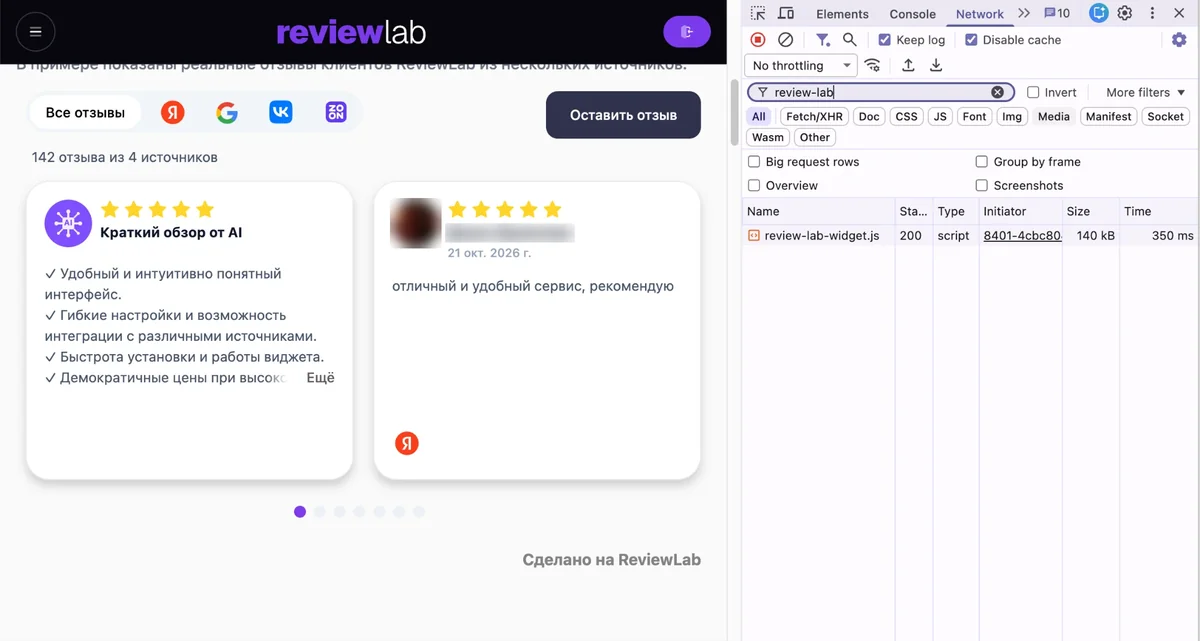This screenshot has height=641, width=1200.
Task: Expand the More filters dropdown
Action: (x=1146, y=92)
